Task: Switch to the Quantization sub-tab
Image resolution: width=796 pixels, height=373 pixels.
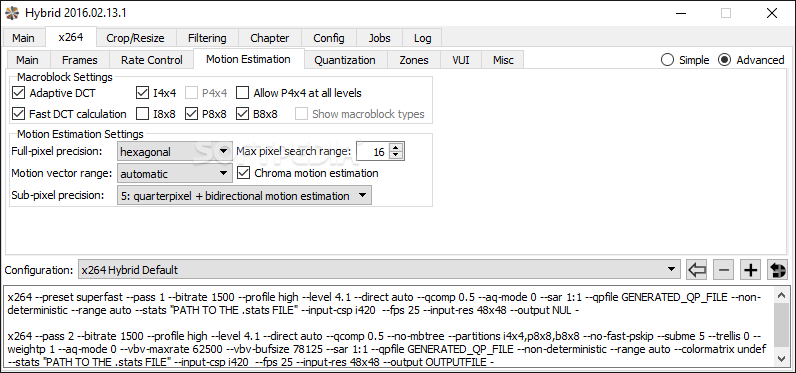Action: 345,60
